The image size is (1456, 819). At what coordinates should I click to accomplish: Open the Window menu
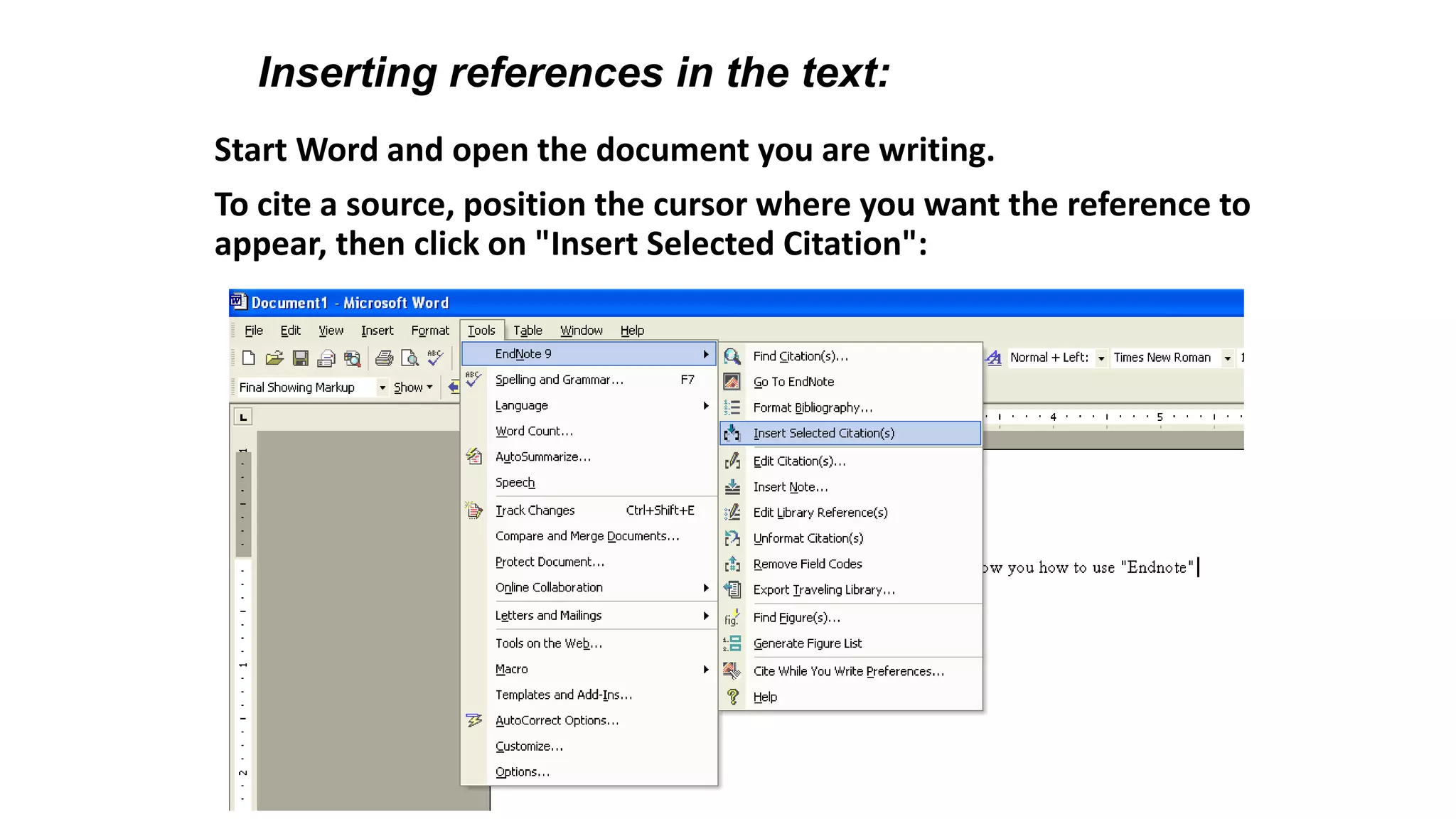tap(581, 331)
